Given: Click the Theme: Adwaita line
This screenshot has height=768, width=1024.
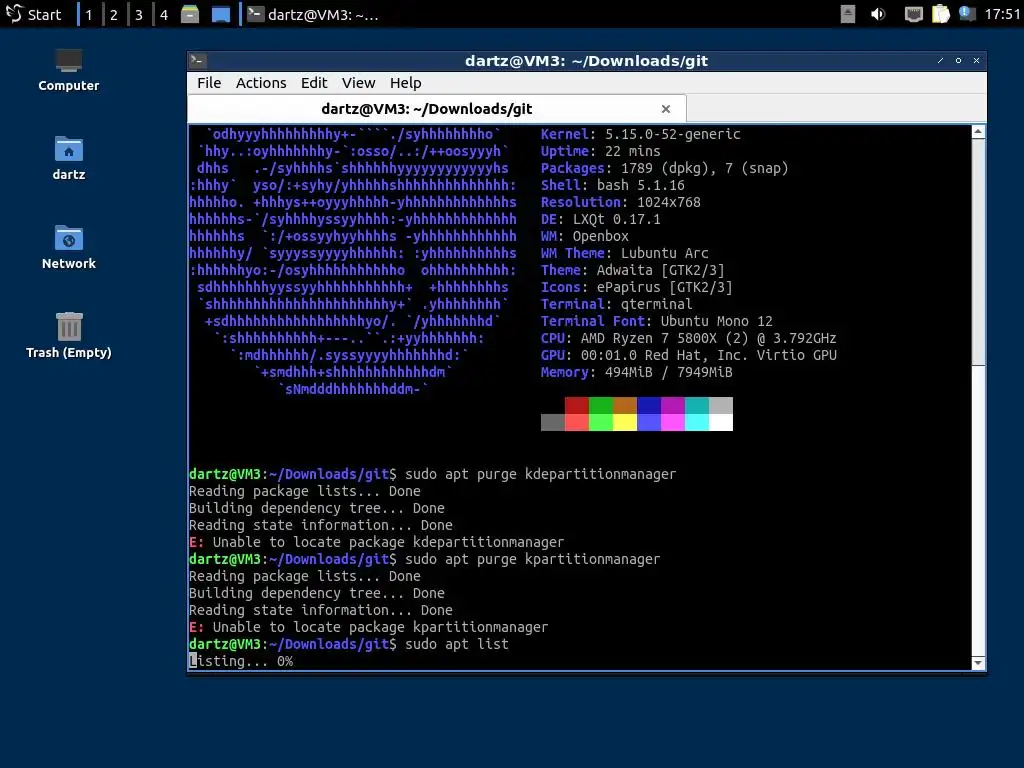Looking at the screenshot, I should click(x=633, y=270).
